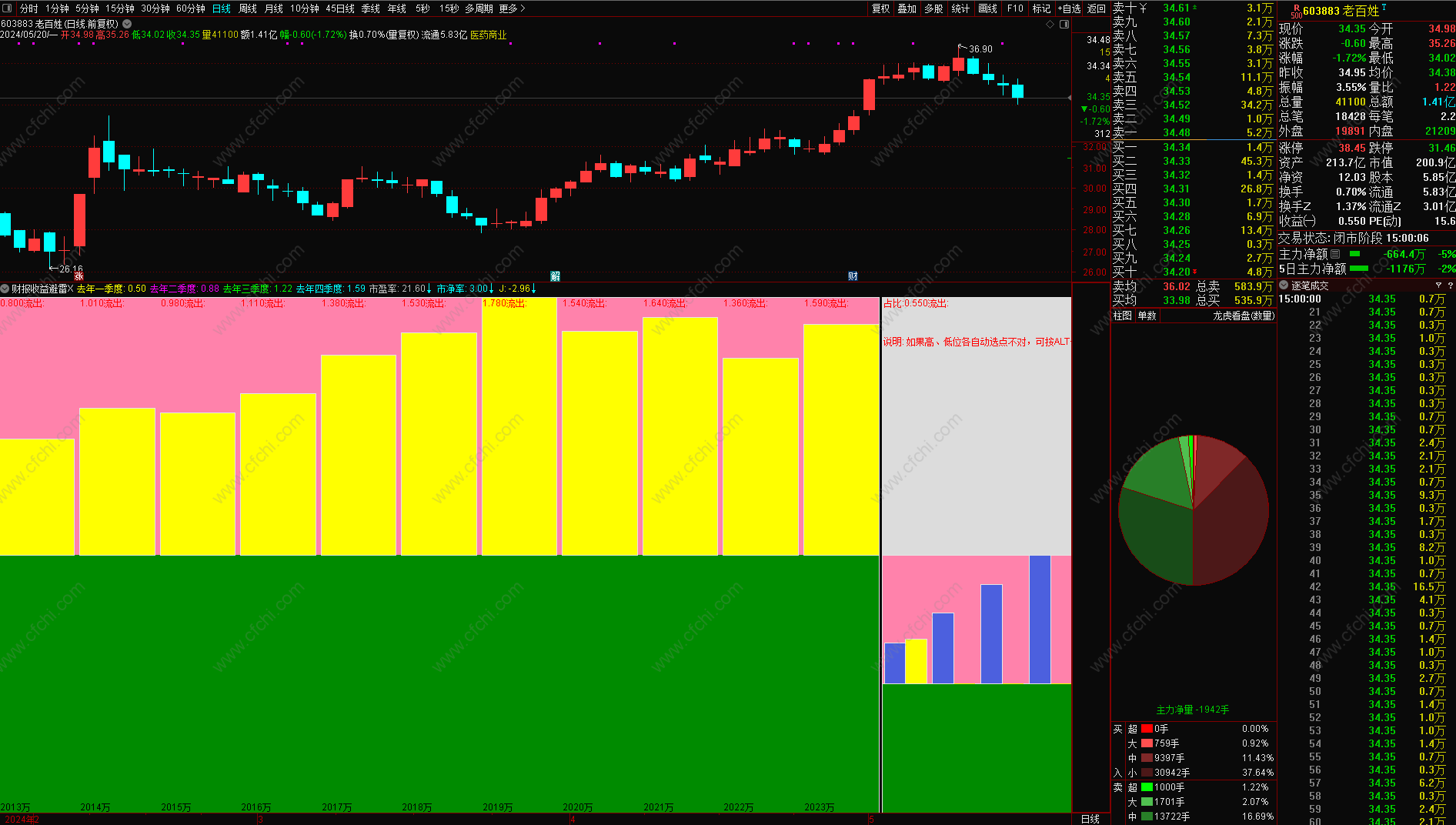Click the filter icon in 逐笔成交 header

point(1438,286)
